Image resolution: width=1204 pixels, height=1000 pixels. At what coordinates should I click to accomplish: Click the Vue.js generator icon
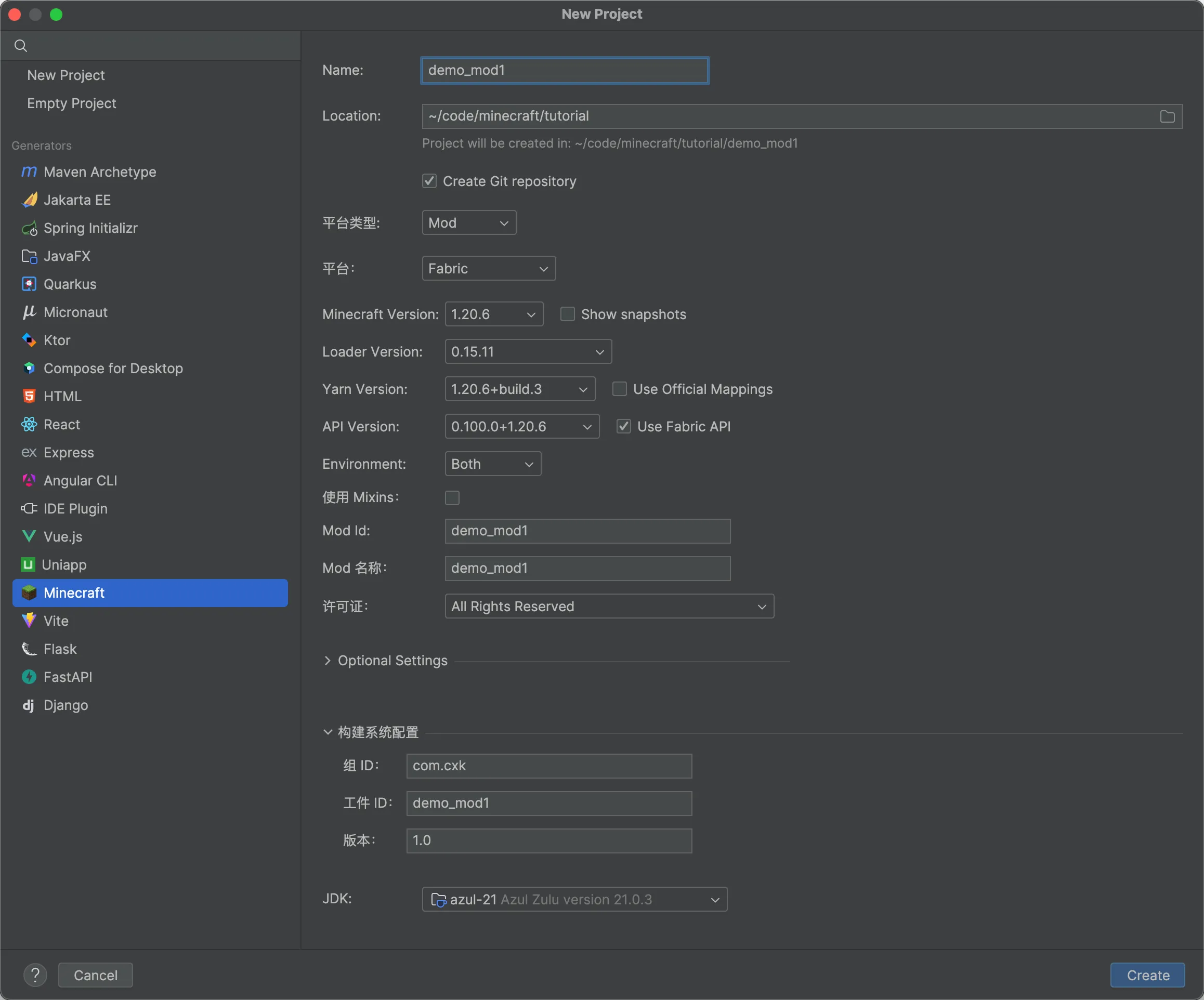pyautogui.click(x=29, y=537)
